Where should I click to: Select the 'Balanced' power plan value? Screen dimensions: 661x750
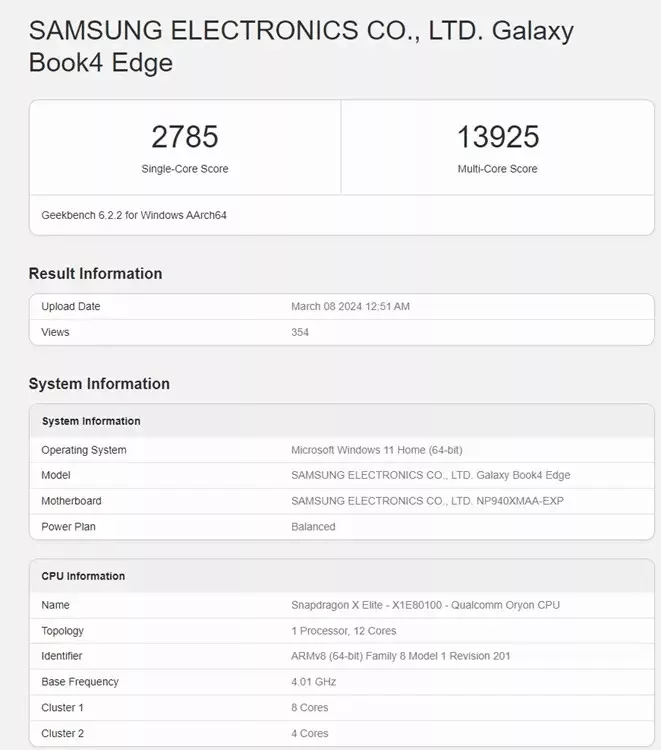[313, 527]
